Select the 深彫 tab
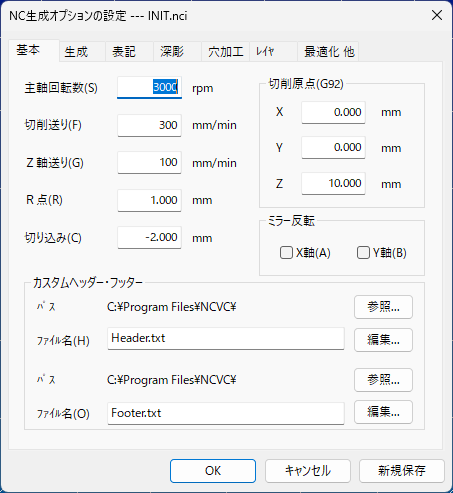The width and height of the screenshot is (453, 493). click(x=172, y=52)
